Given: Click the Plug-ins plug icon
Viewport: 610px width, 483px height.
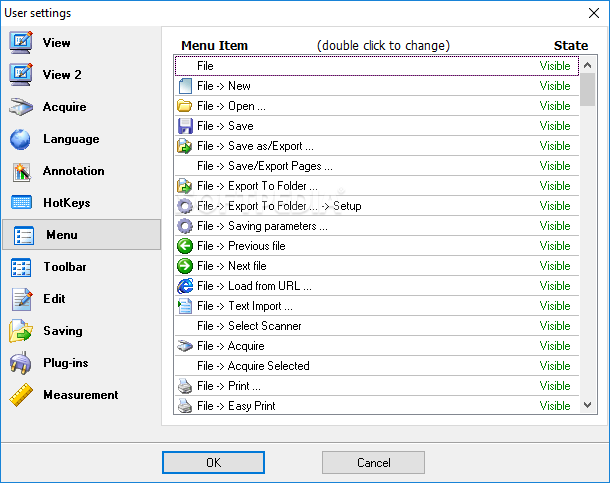Looking at the screenshot, I should coord(21,363).
